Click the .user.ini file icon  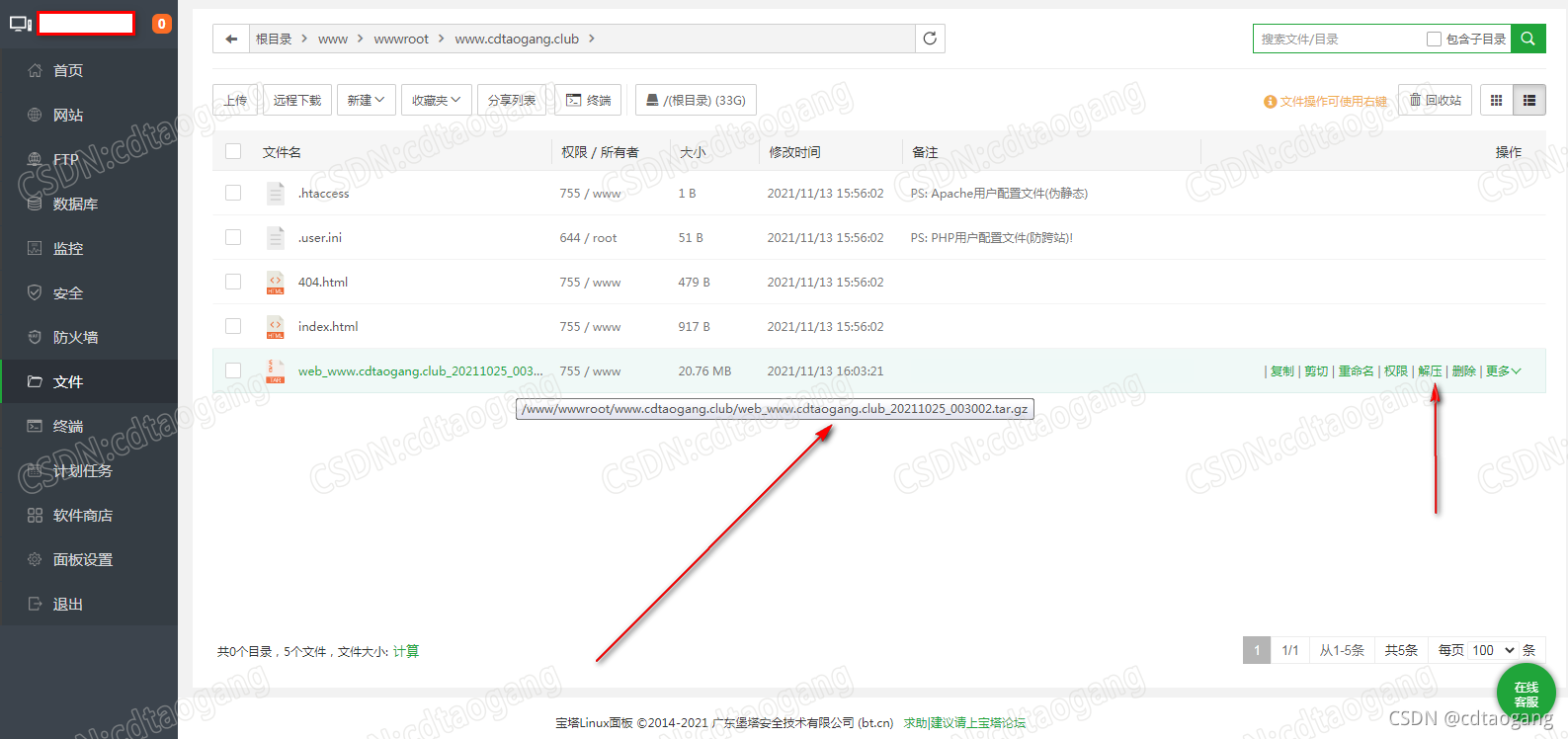point(276,238)
